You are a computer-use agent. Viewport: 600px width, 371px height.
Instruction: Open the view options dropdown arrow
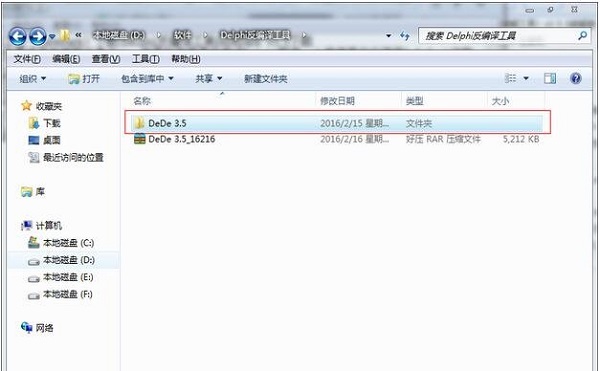coord(526,78)
